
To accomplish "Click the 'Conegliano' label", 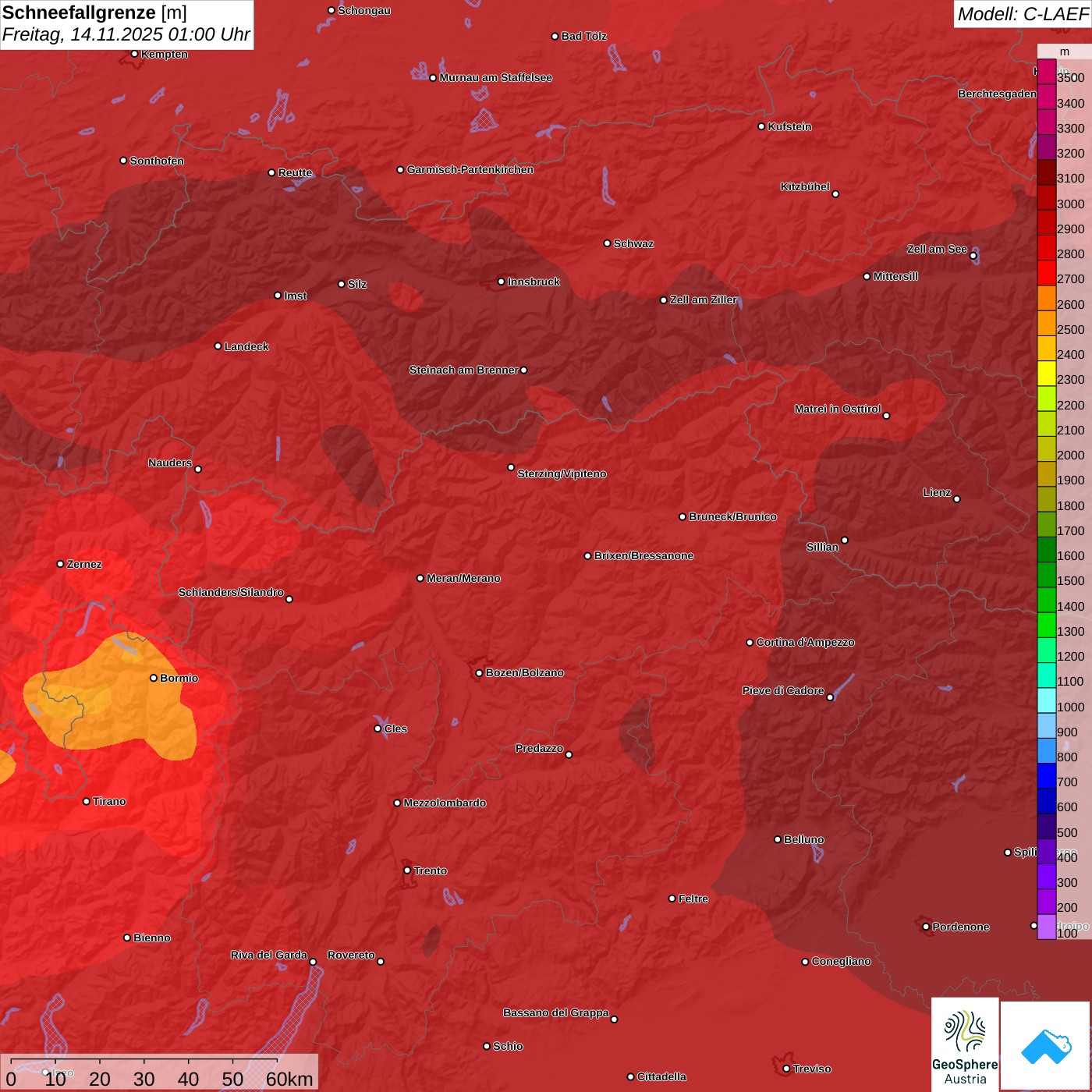I will pos(841,961).
